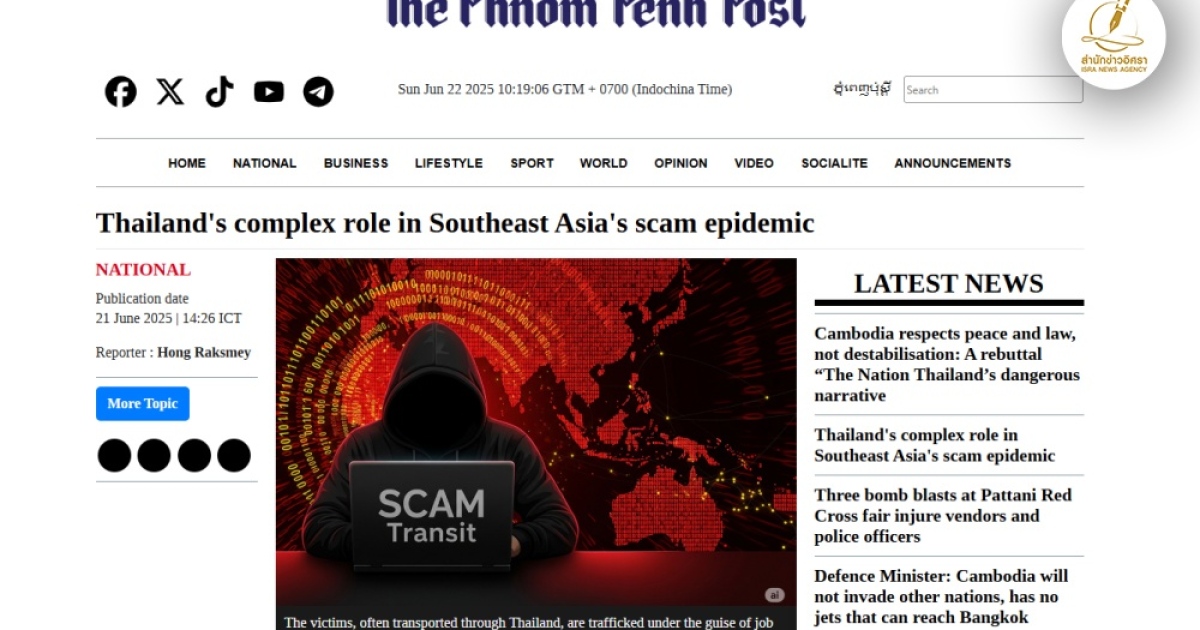Select the OPINION menu item
Image resolution: width=1200 pixels, height=630 pixels.
coord(681,163)
